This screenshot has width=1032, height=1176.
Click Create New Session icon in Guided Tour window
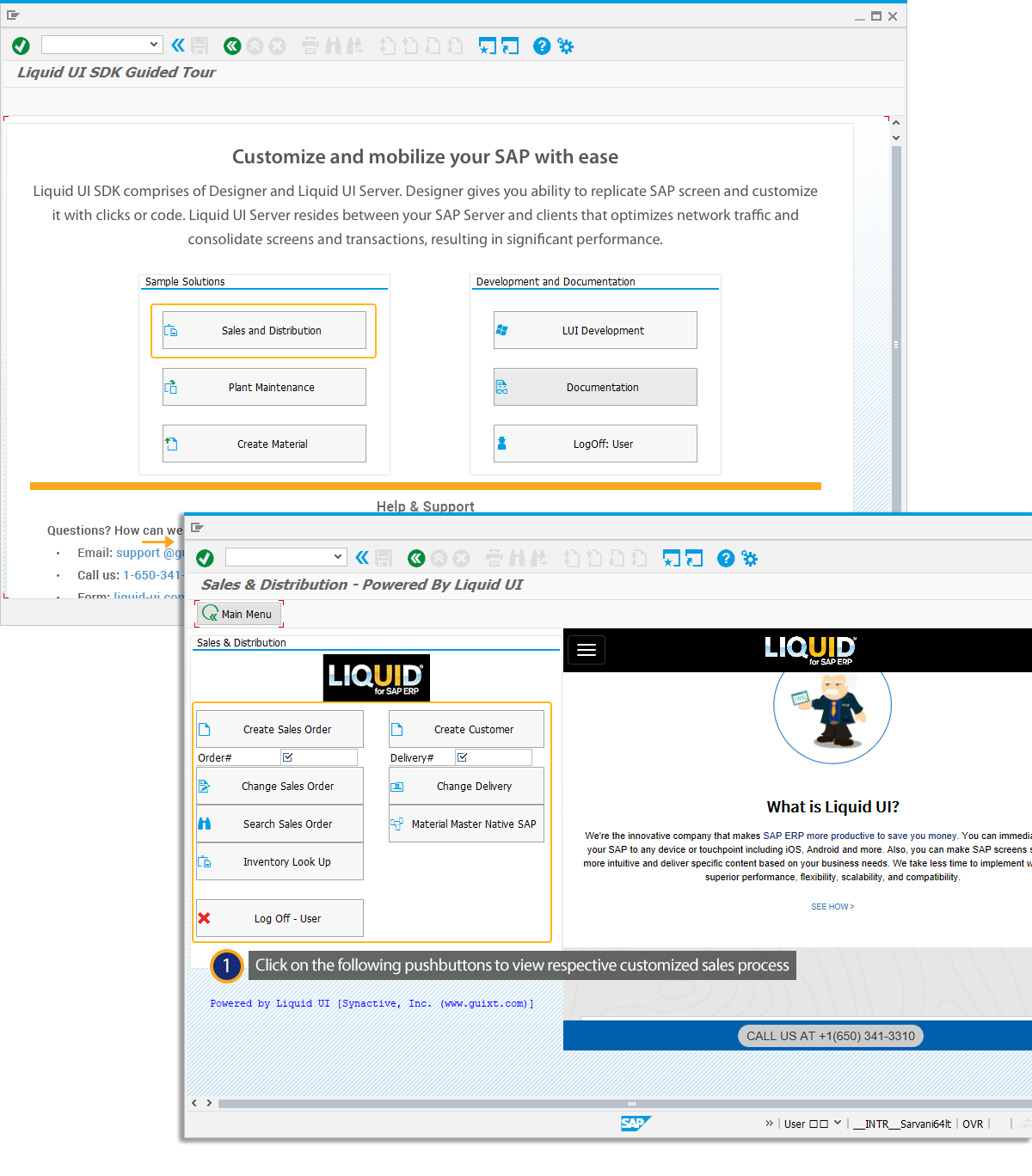(488, 46)
